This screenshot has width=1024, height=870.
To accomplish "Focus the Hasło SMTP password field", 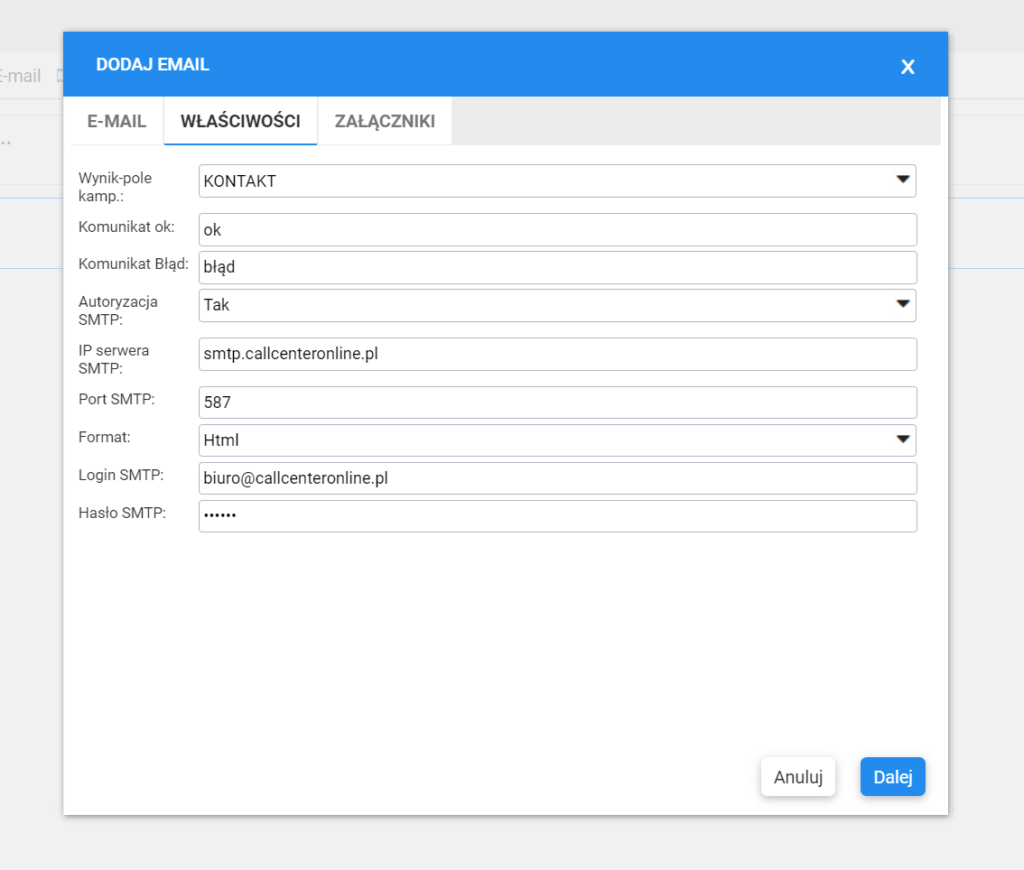I will [557, 516].
